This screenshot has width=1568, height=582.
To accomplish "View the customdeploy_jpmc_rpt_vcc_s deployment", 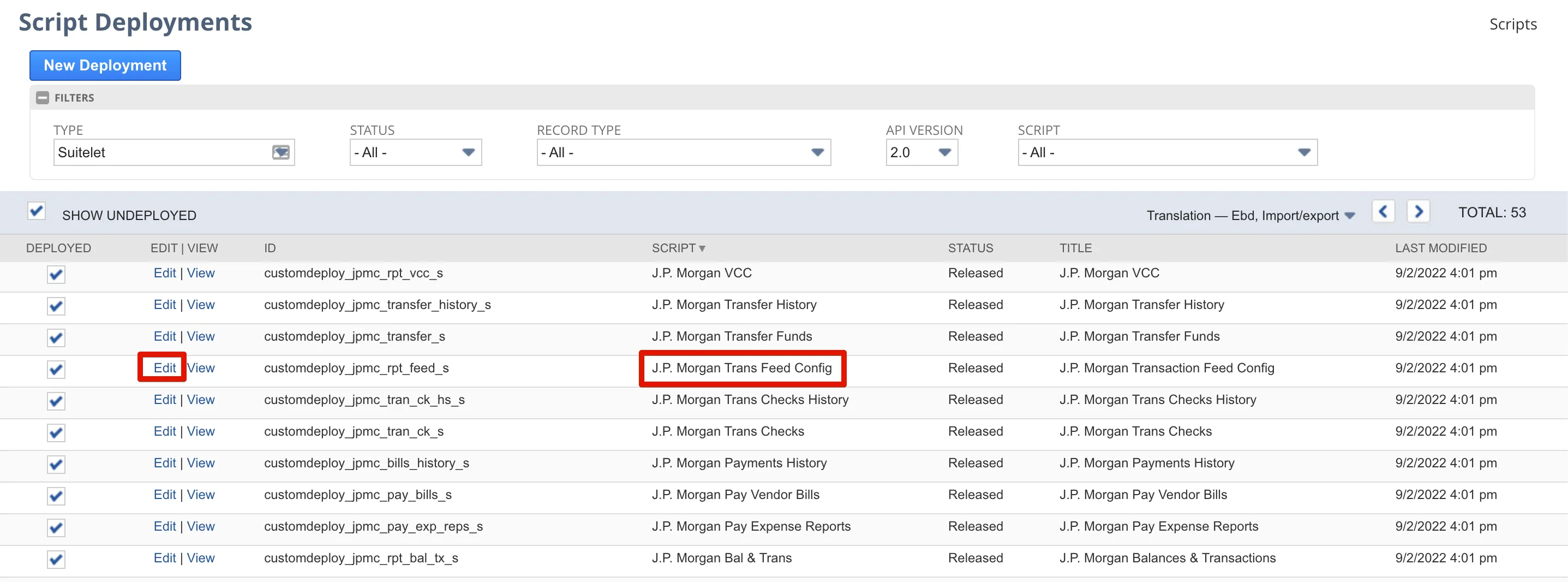I will [x=201, y=273].
